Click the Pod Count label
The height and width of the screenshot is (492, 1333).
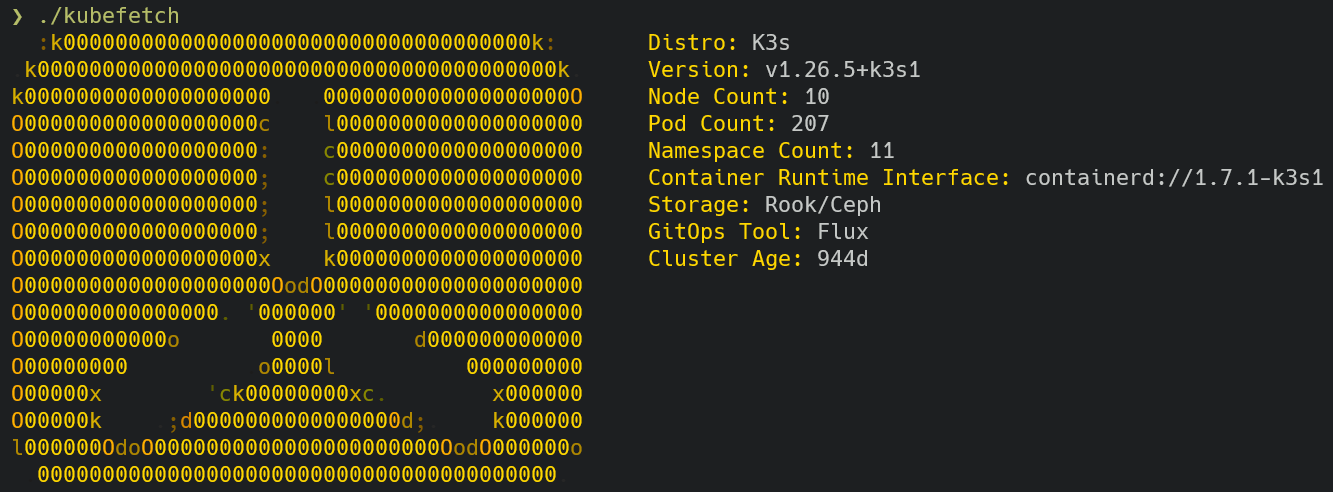point(707,124)
